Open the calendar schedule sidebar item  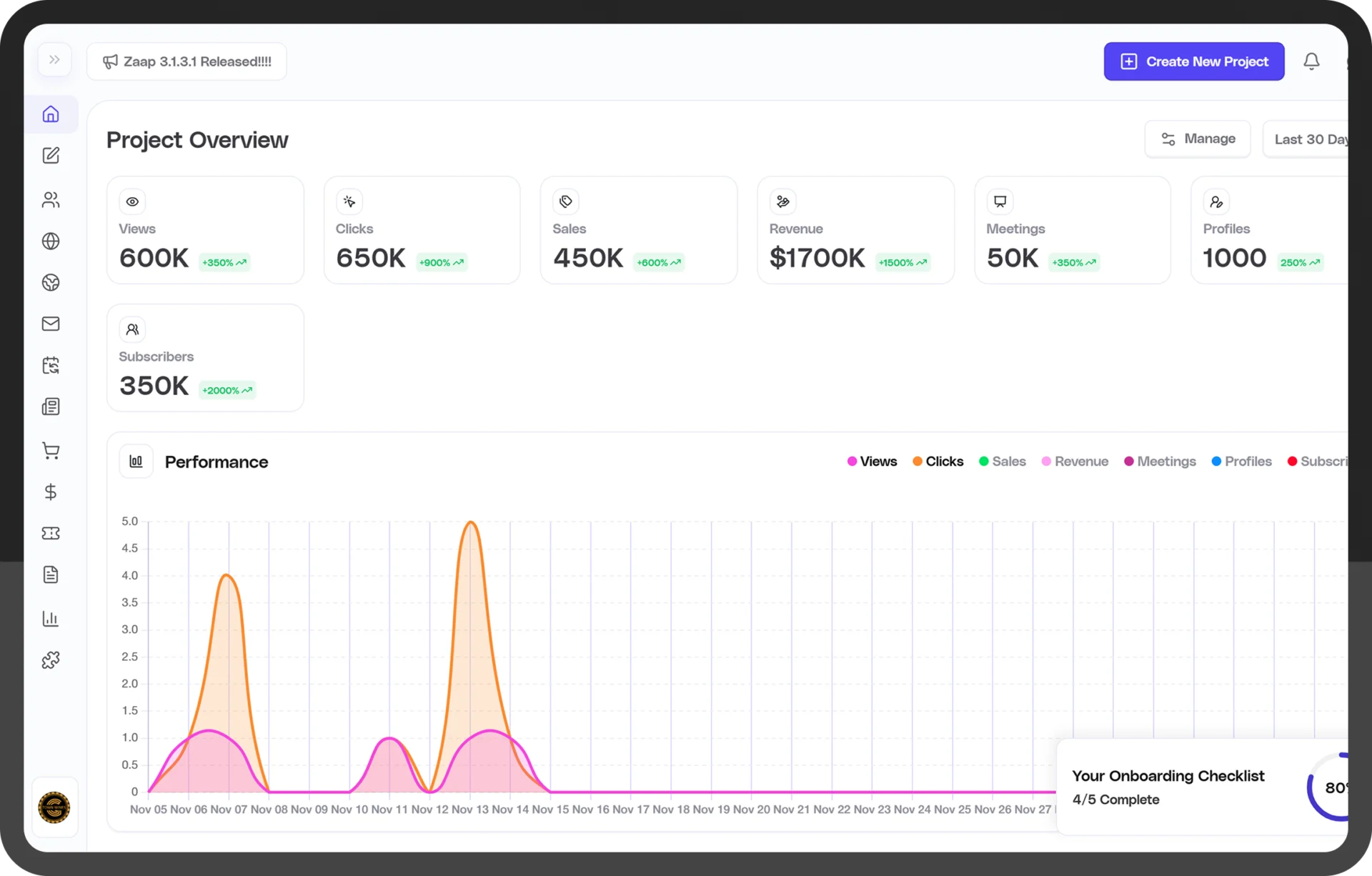[x=51, y=366]
